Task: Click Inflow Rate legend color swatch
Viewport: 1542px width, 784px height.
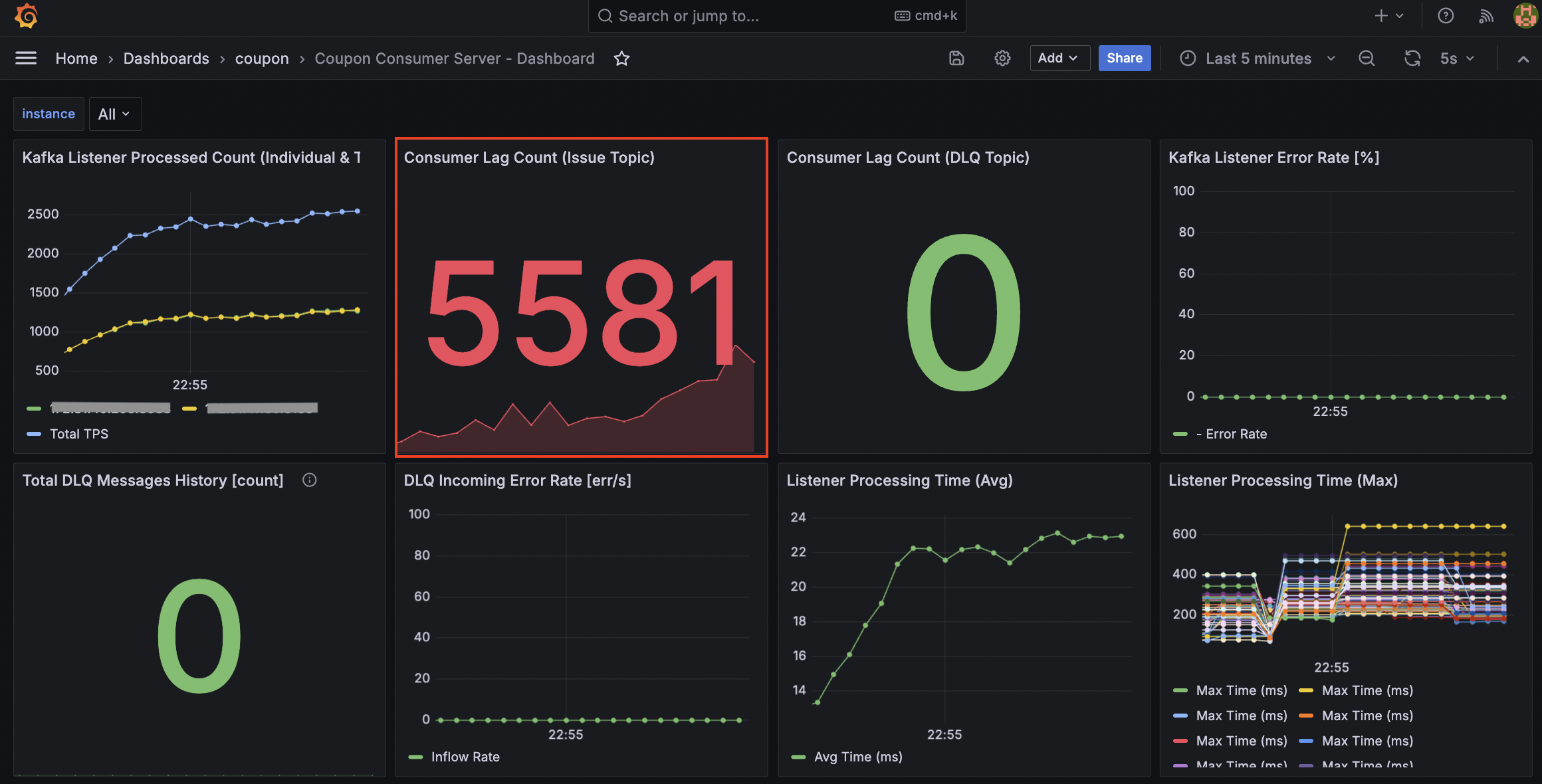Action: click(x=415, y=757)
